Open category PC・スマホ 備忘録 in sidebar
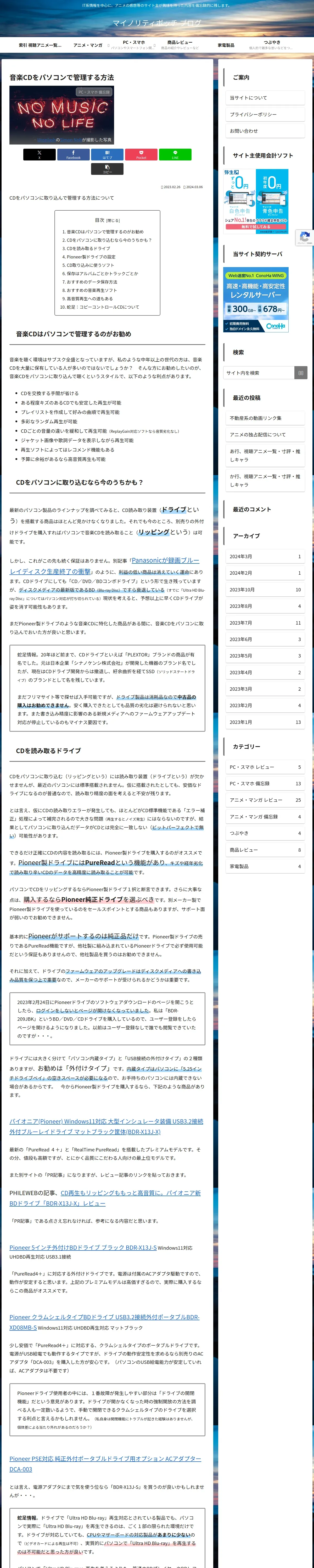Viewport: 314px width, 1568px height. click(x=265, y=783)
